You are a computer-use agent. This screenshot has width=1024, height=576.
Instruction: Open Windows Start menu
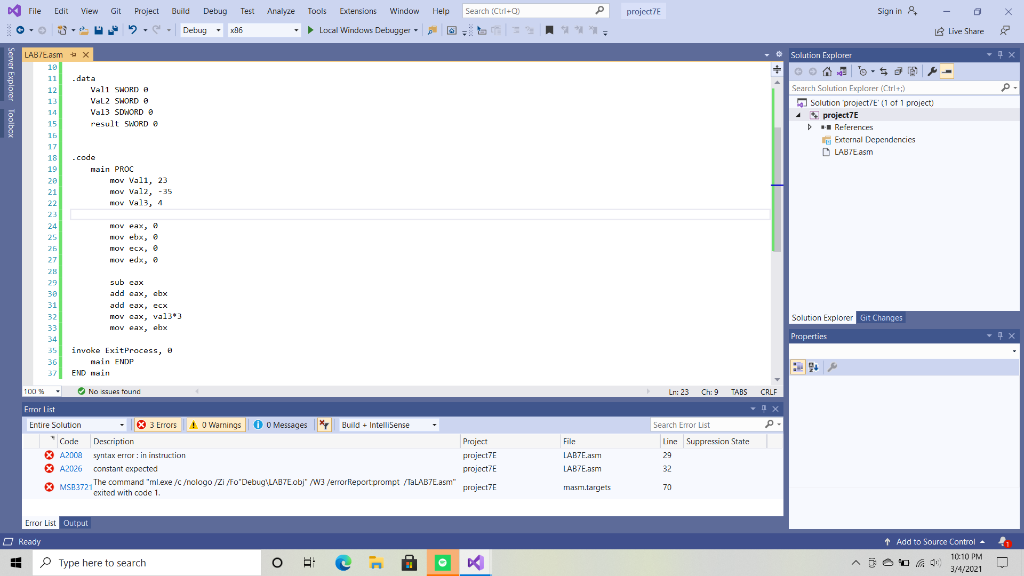click(x=16, y=562)
